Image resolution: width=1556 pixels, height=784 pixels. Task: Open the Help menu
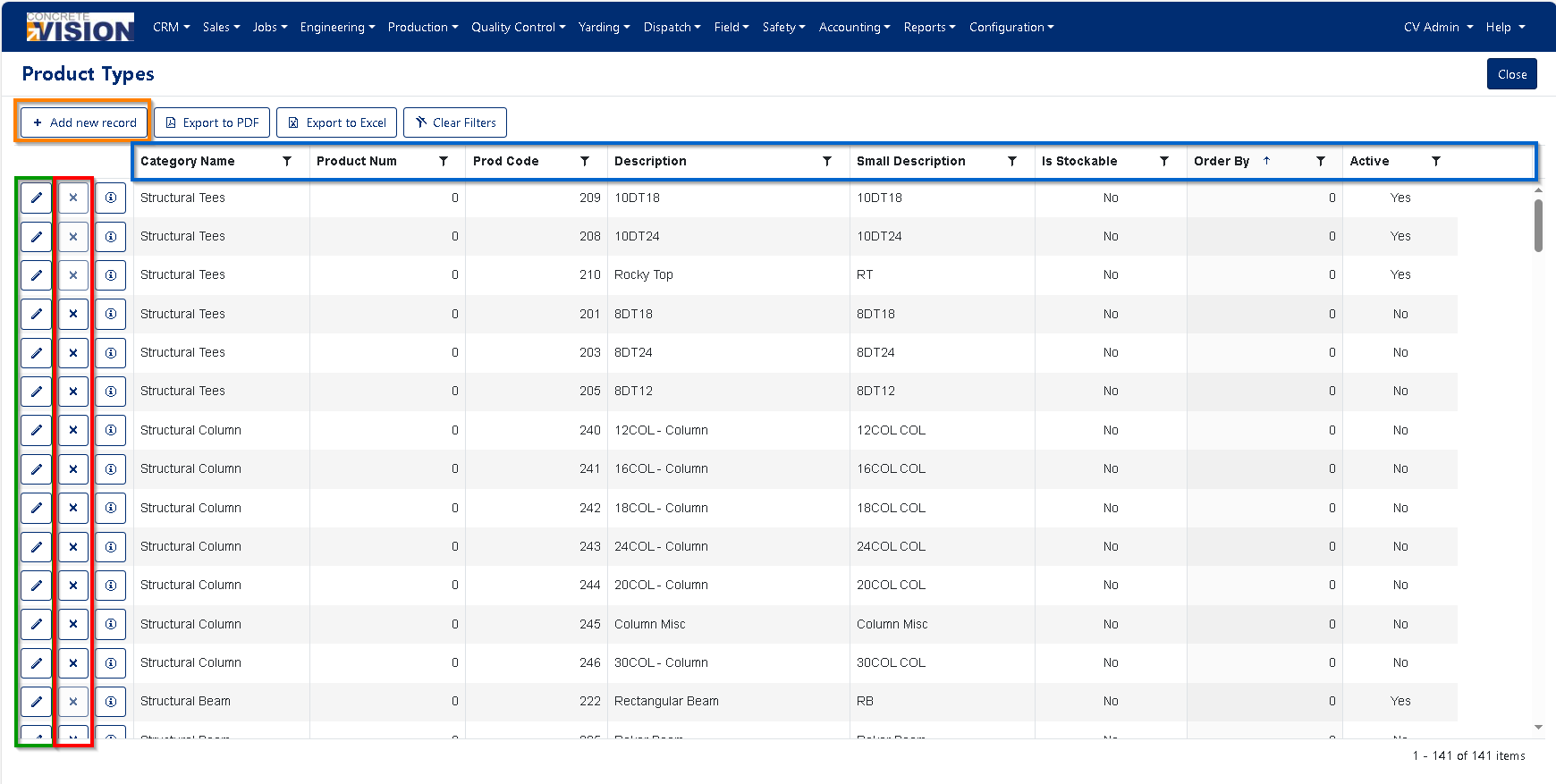(1506, 27)
